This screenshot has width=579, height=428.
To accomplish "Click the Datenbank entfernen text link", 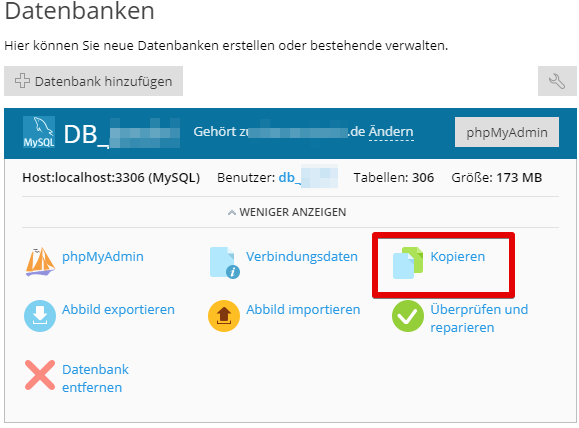I will (x=95, y=378).
